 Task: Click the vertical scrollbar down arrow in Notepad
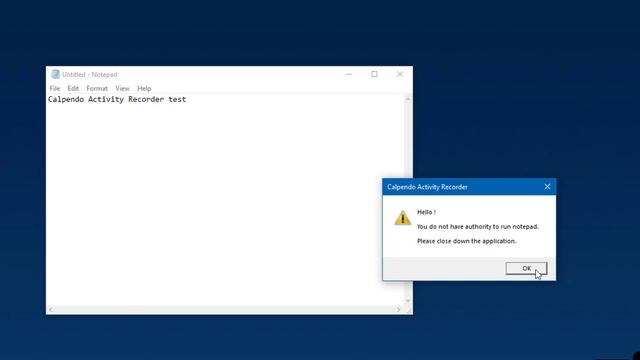click(x=407, y=300)
